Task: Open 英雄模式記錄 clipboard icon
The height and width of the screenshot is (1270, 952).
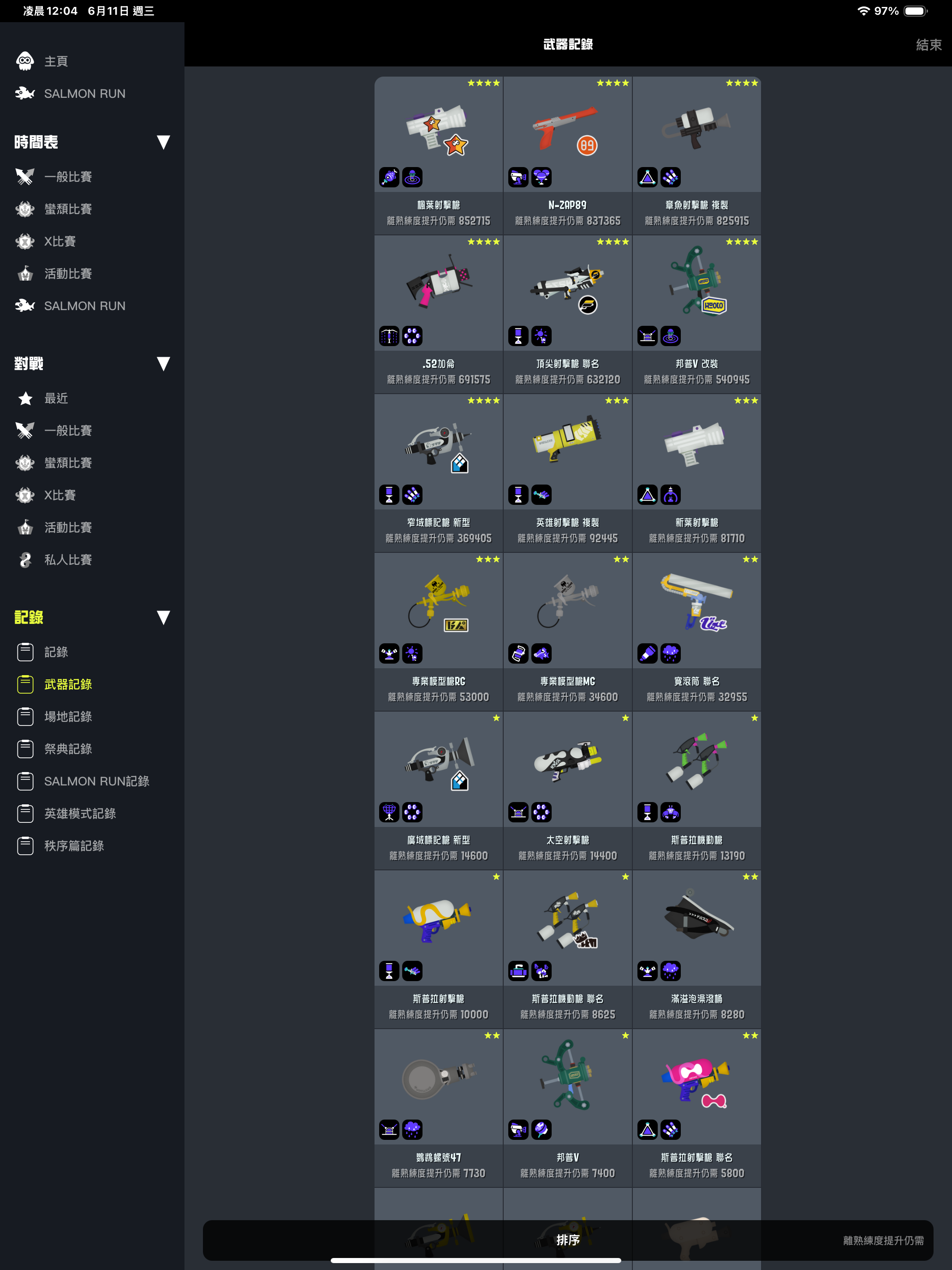Action: coord(25,813)
